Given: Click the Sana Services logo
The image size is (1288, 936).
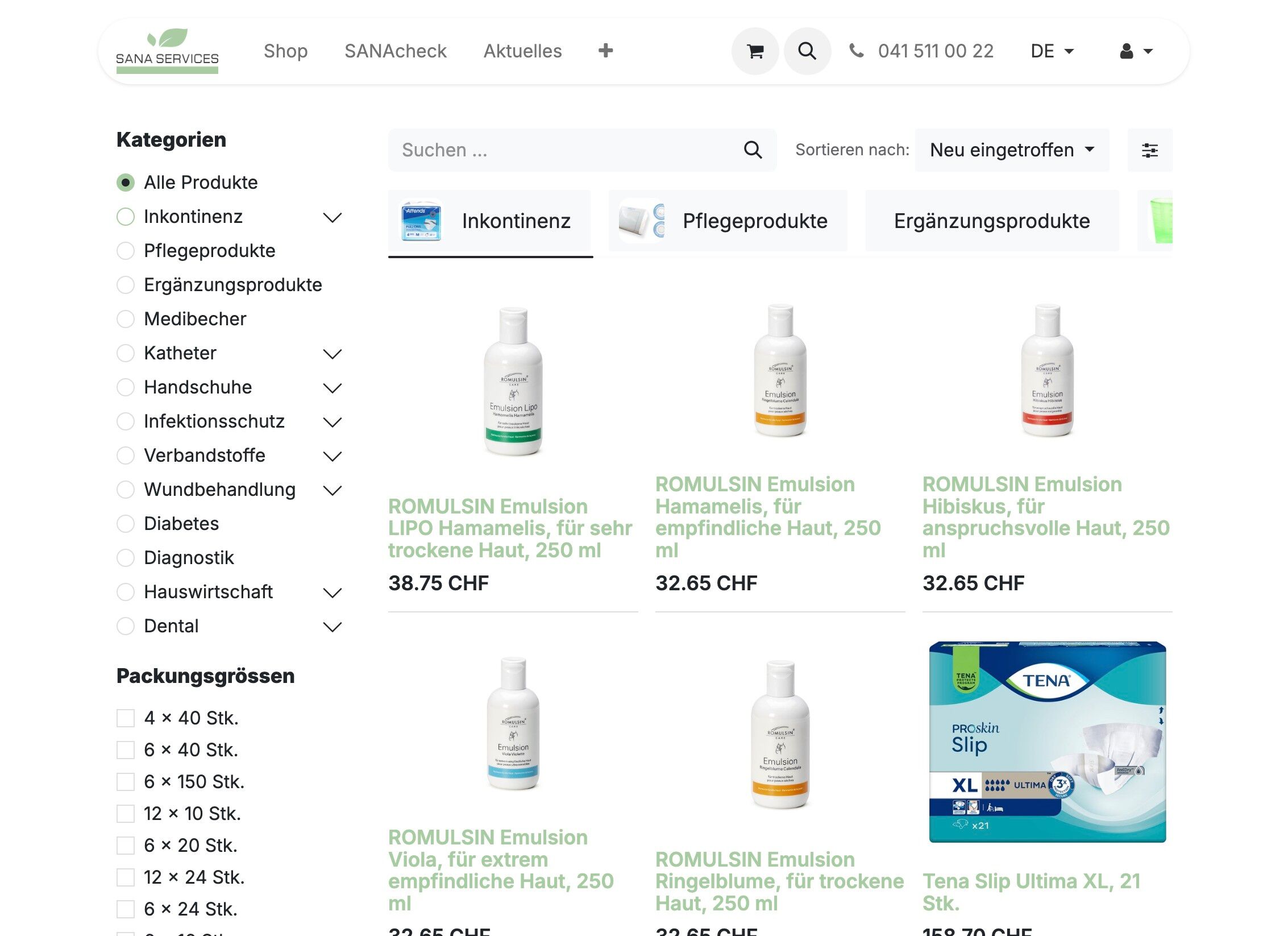Looking at the screenshot, I should click(x=167, y=51).
